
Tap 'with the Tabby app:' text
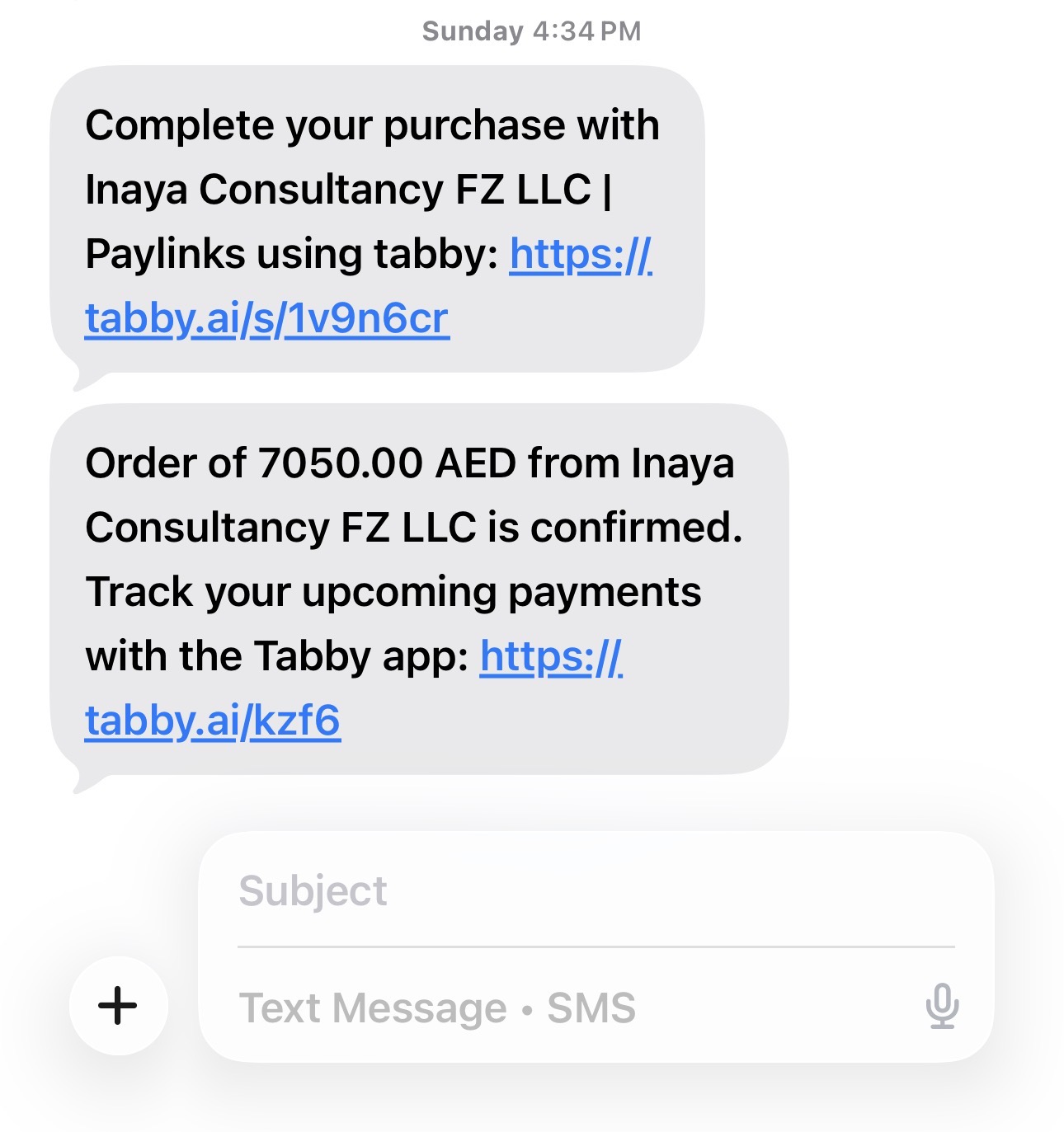coord(277,657)
